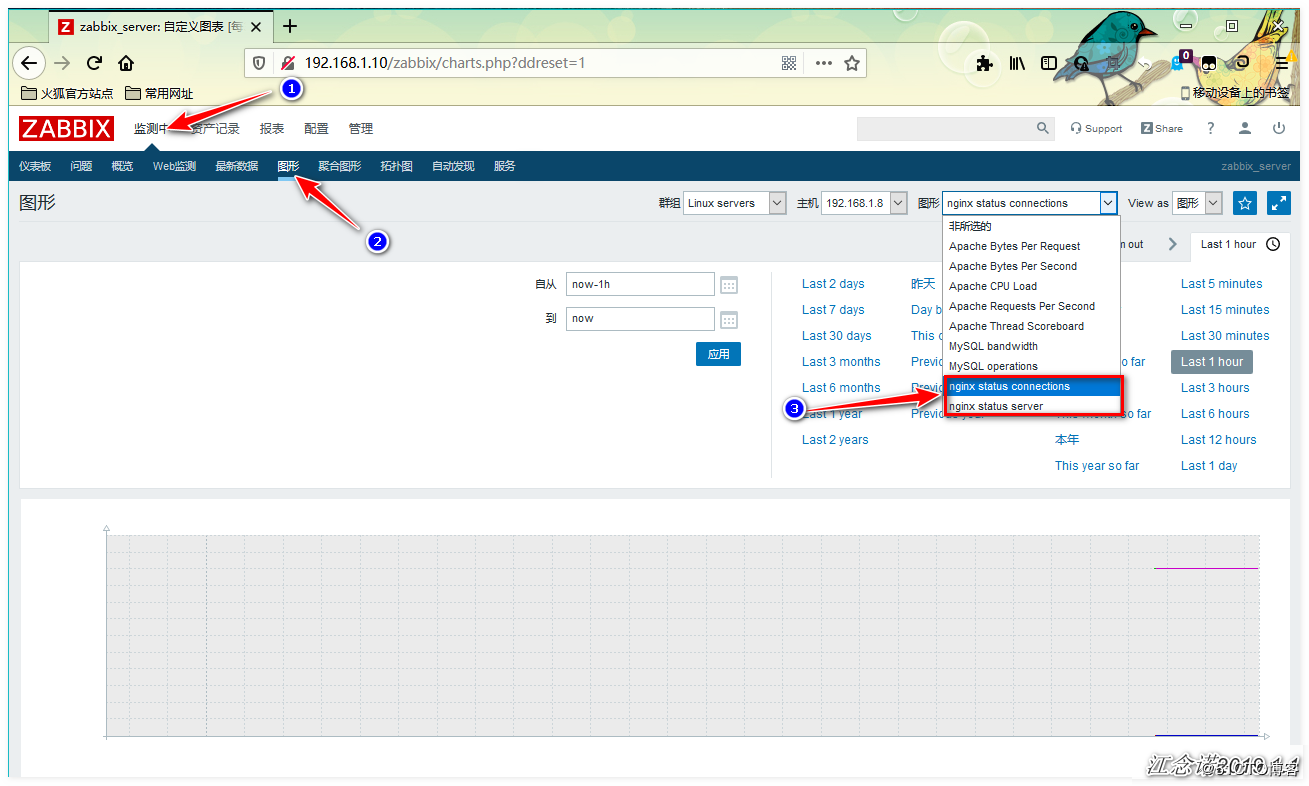Screen dimensions: 1309x786
Task: Open the Share link
Action: [1161, 128]
